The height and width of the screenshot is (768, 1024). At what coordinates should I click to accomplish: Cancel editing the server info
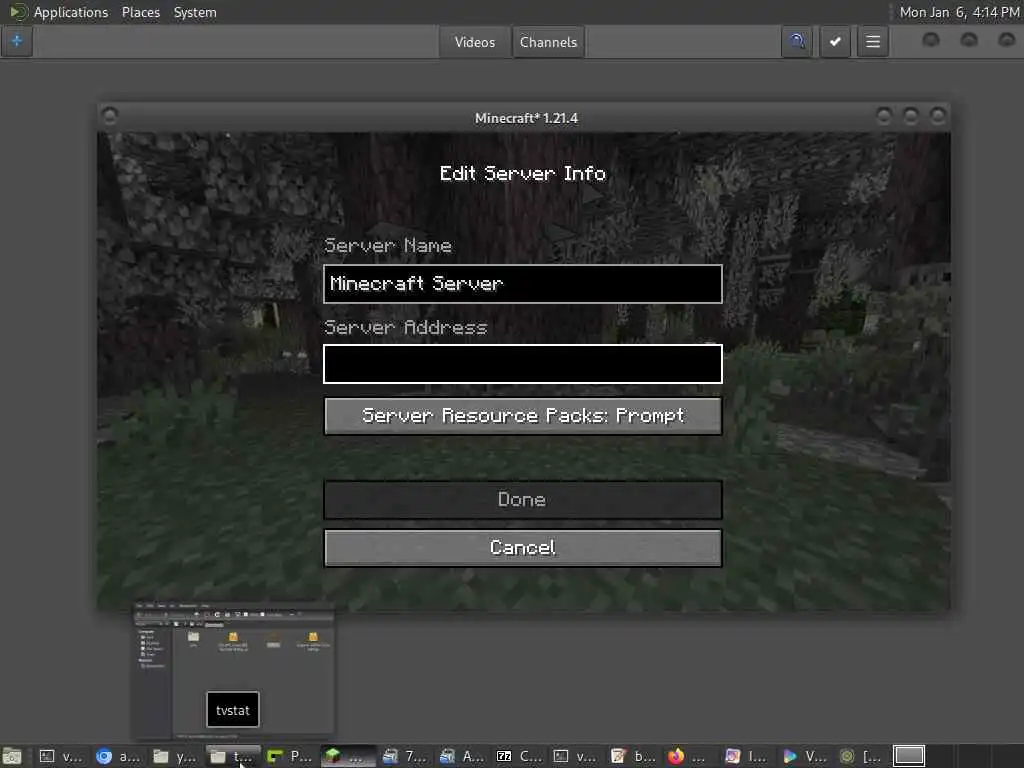(x=522, y=547)
